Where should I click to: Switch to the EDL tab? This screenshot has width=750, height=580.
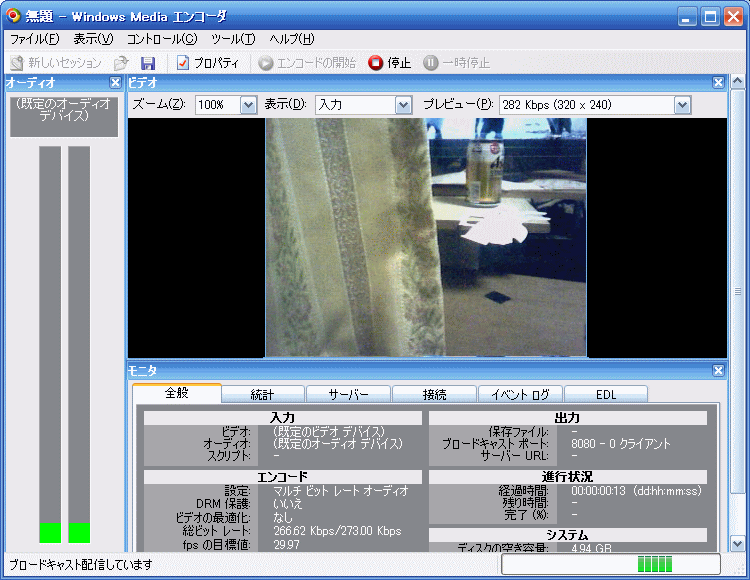tap(605, 394)
